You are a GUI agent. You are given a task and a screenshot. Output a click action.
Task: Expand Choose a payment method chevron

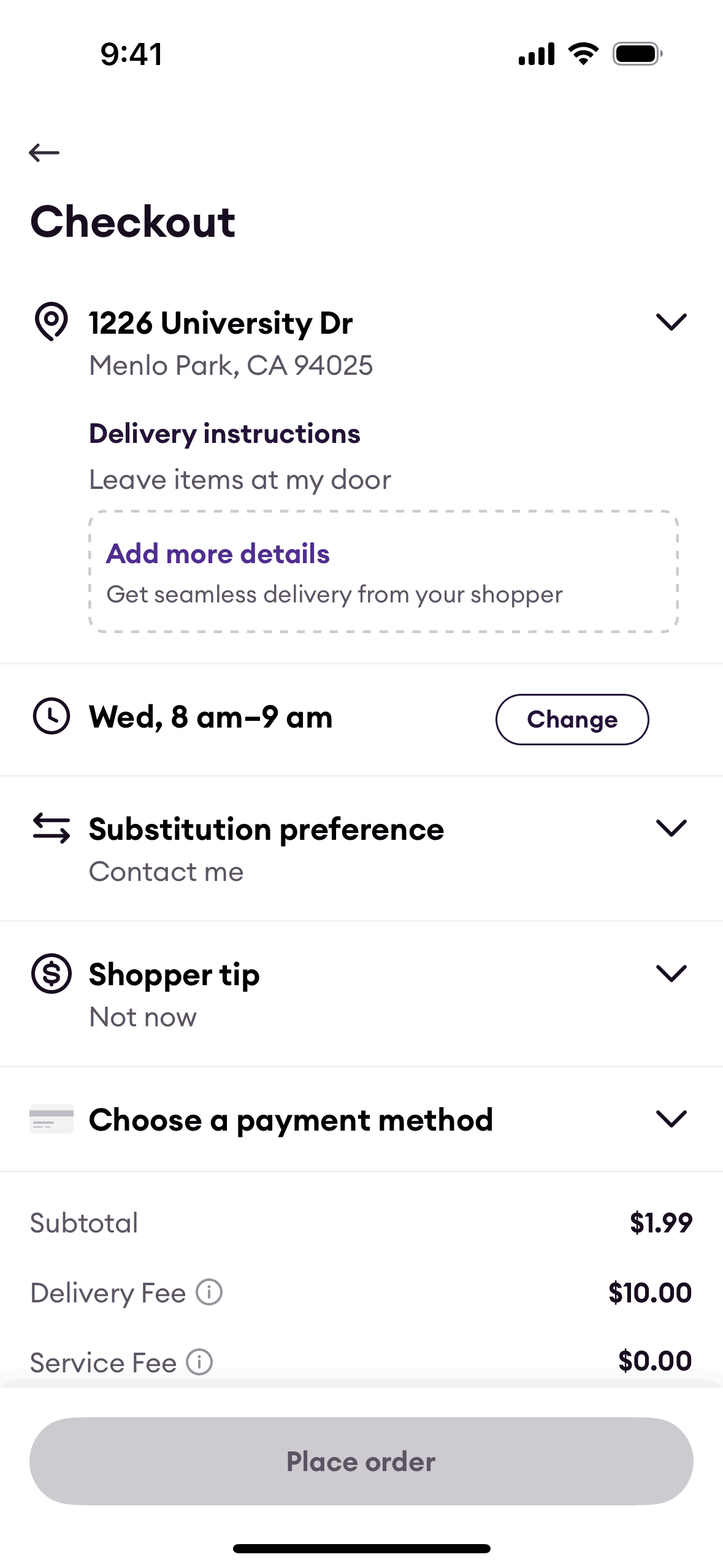click(671, 1119)
